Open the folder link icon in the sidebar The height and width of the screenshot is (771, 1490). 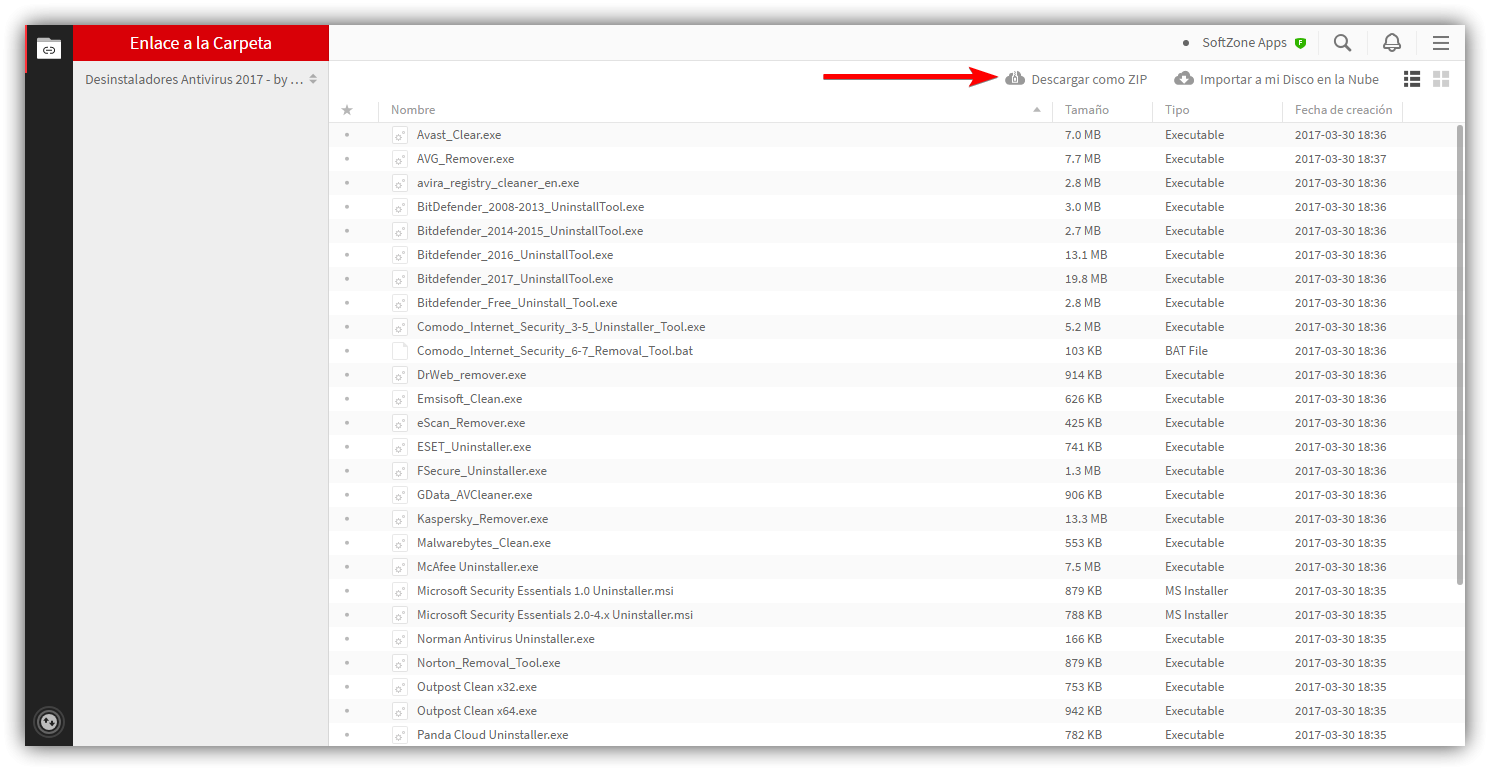49,48
